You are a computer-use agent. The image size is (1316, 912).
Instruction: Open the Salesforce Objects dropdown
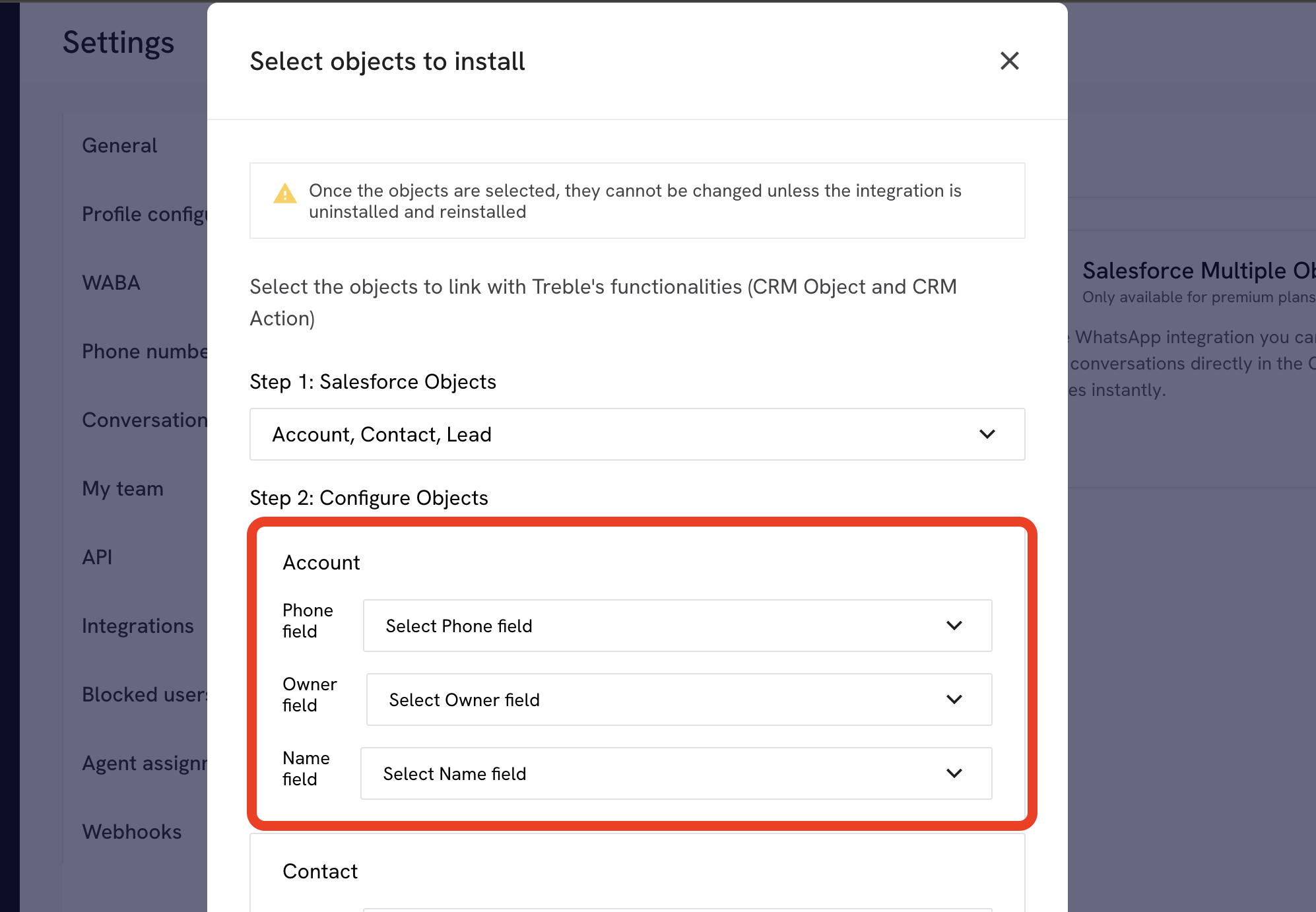637,434
